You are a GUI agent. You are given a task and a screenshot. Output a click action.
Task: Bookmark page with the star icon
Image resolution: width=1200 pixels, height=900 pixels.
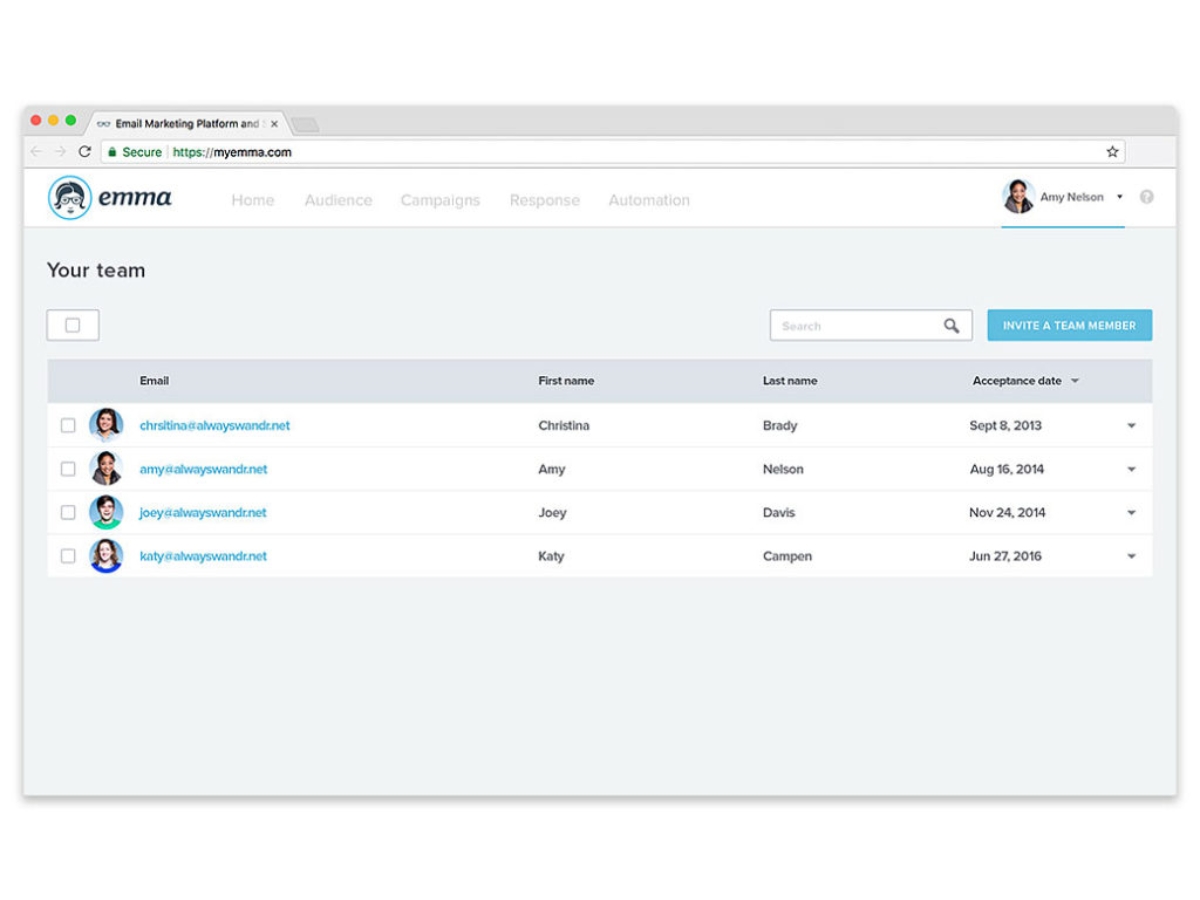pyautogui.click(x=1112, y=152)
